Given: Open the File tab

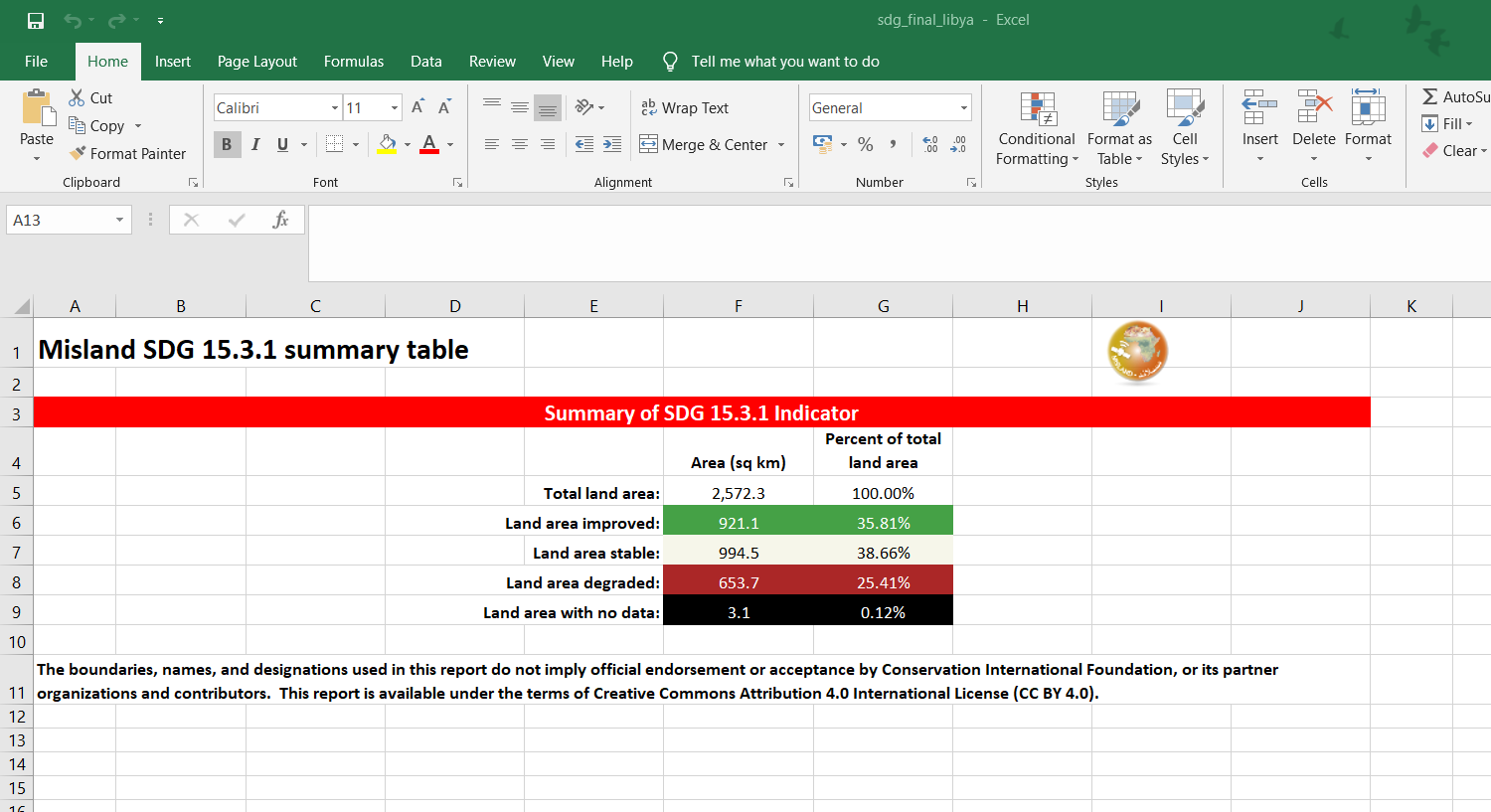Looking at the screenshot, I should (x=37, y=61).
